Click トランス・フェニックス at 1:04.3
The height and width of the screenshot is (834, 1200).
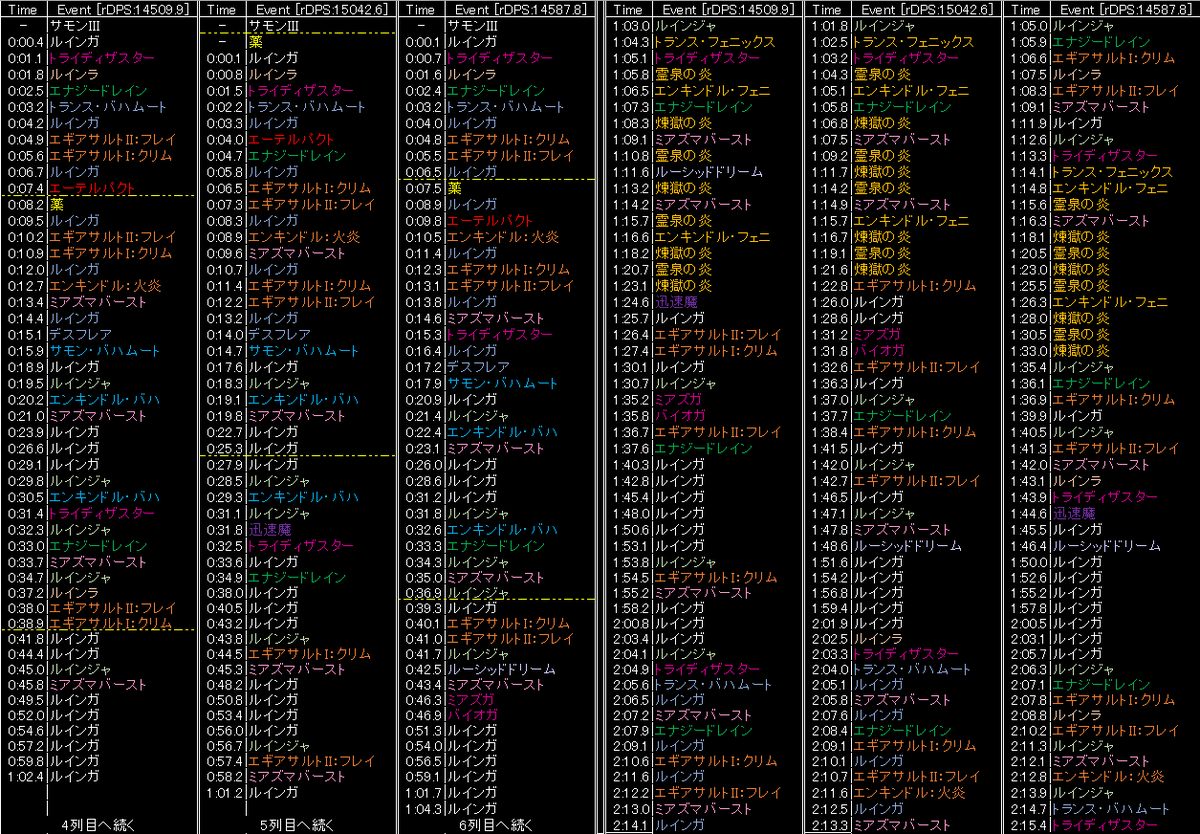714,42
